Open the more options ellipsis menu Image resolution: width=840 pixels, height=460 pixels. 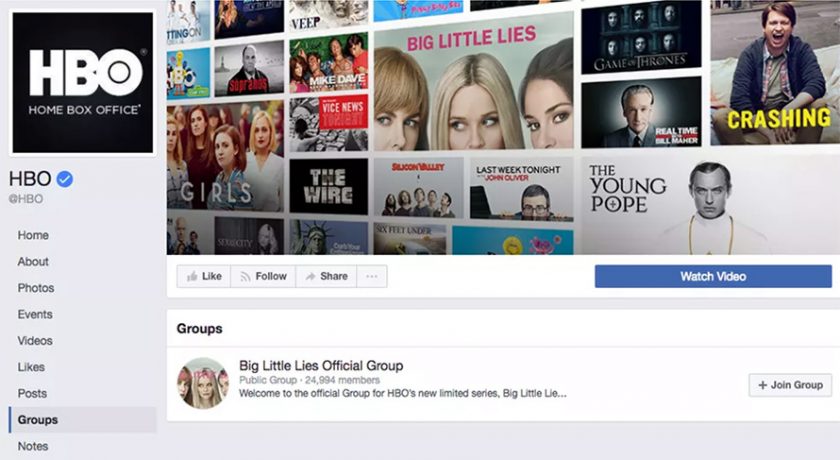pos(372,276)
